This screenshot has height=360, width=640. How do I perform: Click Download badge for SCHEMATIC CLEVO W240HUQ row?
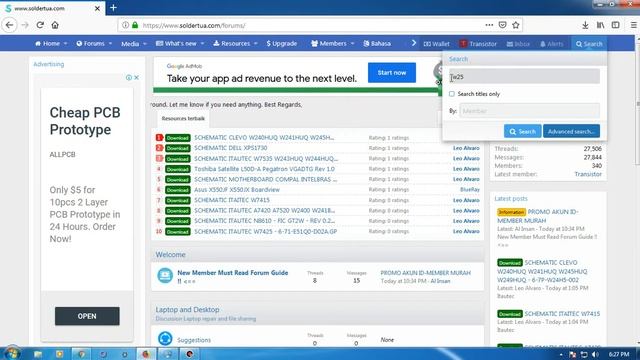tap(178, 138)
